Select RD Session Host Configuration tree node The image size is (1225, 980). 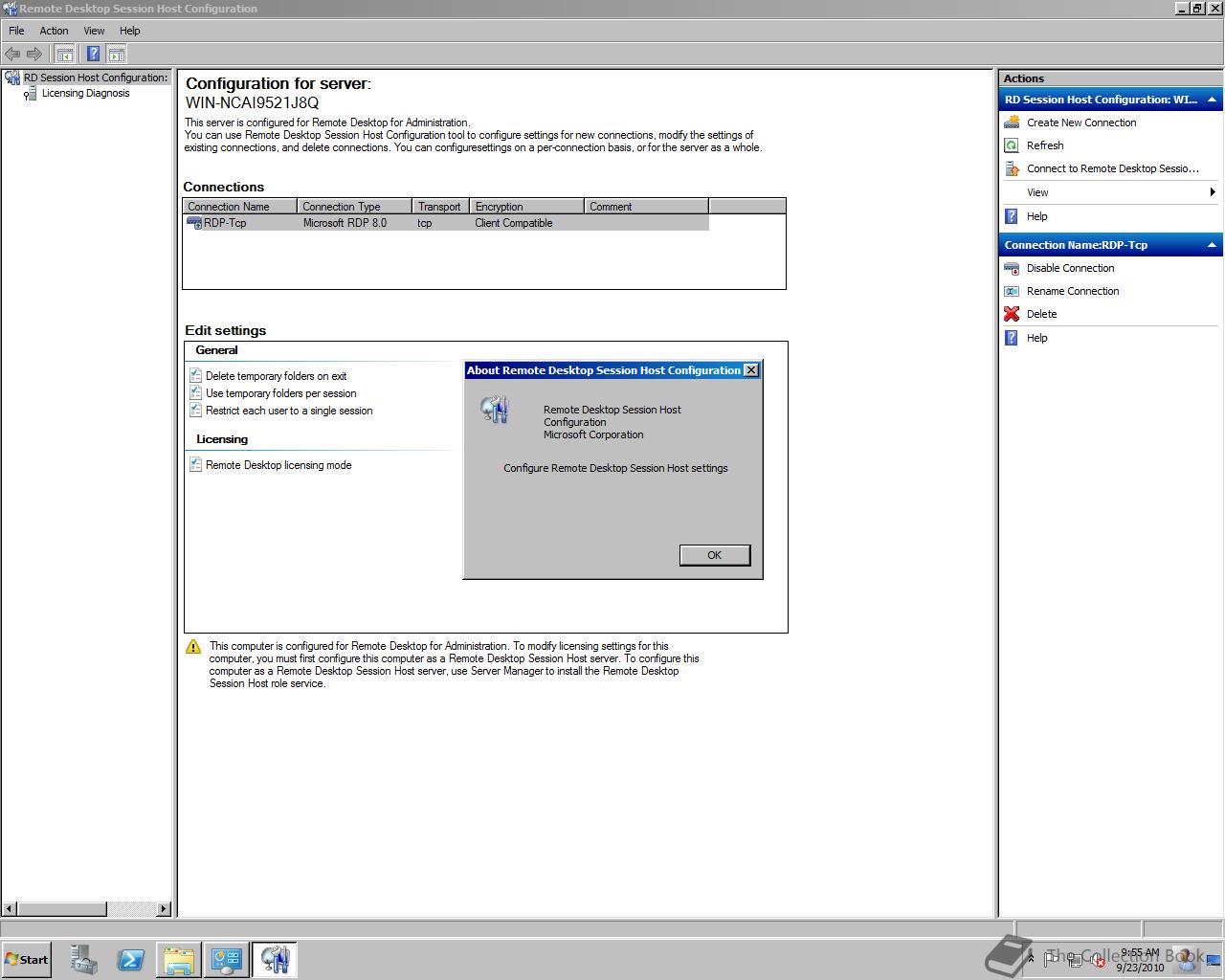click(x=95, y=78)
